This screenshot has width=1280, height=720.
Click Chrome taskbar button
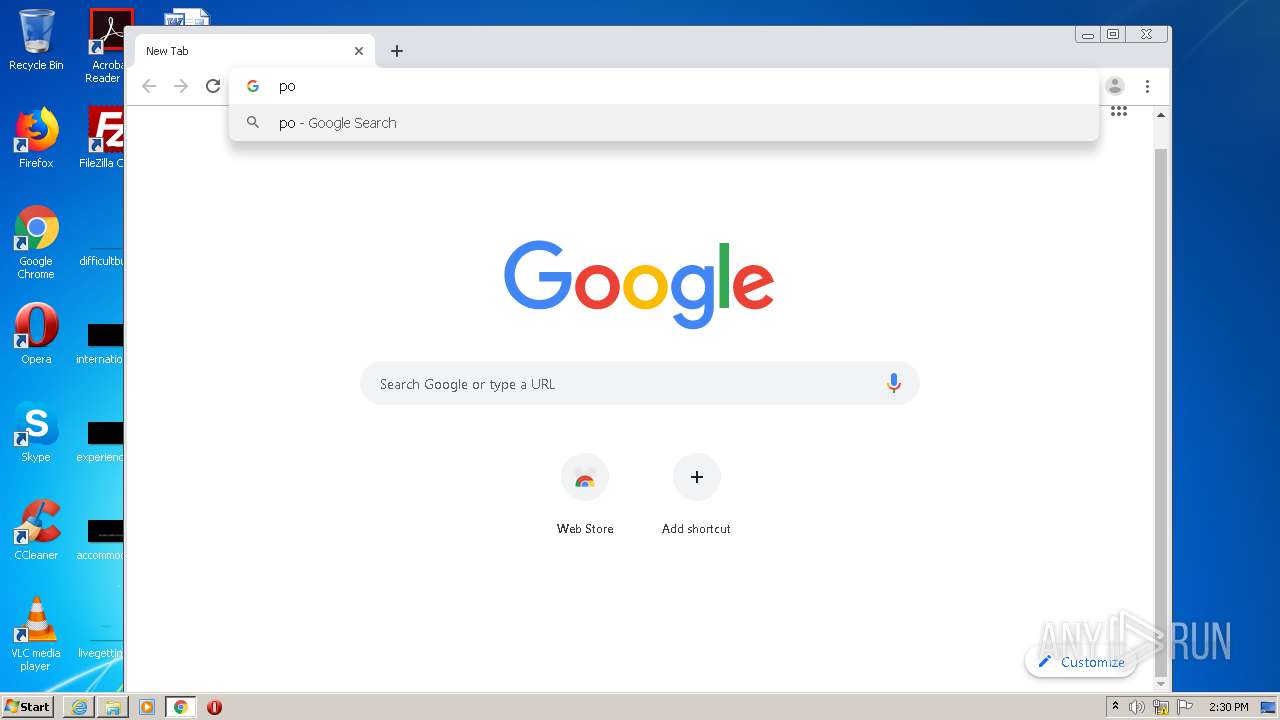[181, 707]
